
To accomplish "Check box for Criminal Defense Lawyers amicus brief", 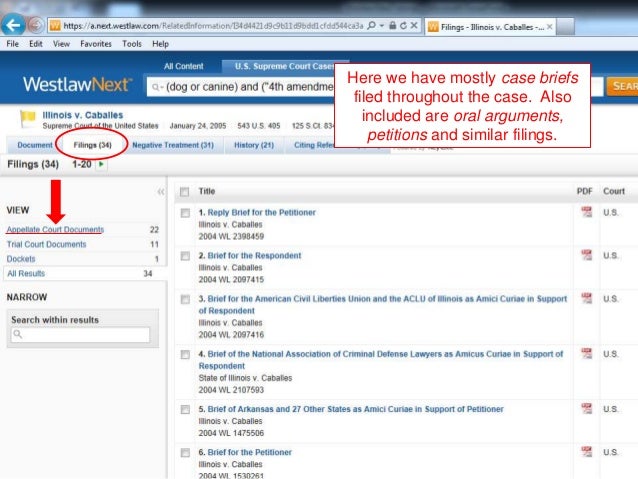I will click(x=185, y=355).
